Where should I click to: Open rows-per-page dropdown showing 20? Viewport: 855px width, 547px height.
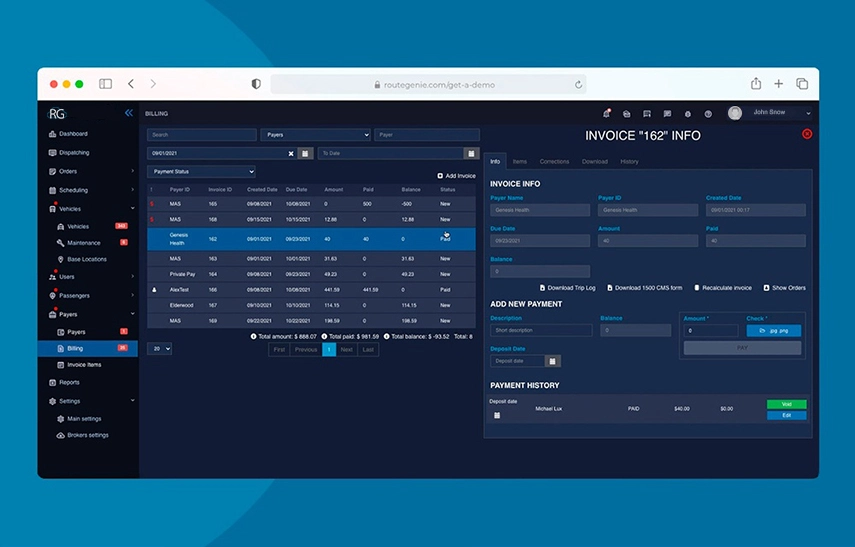pyautogui.click(x=159, y=348)
